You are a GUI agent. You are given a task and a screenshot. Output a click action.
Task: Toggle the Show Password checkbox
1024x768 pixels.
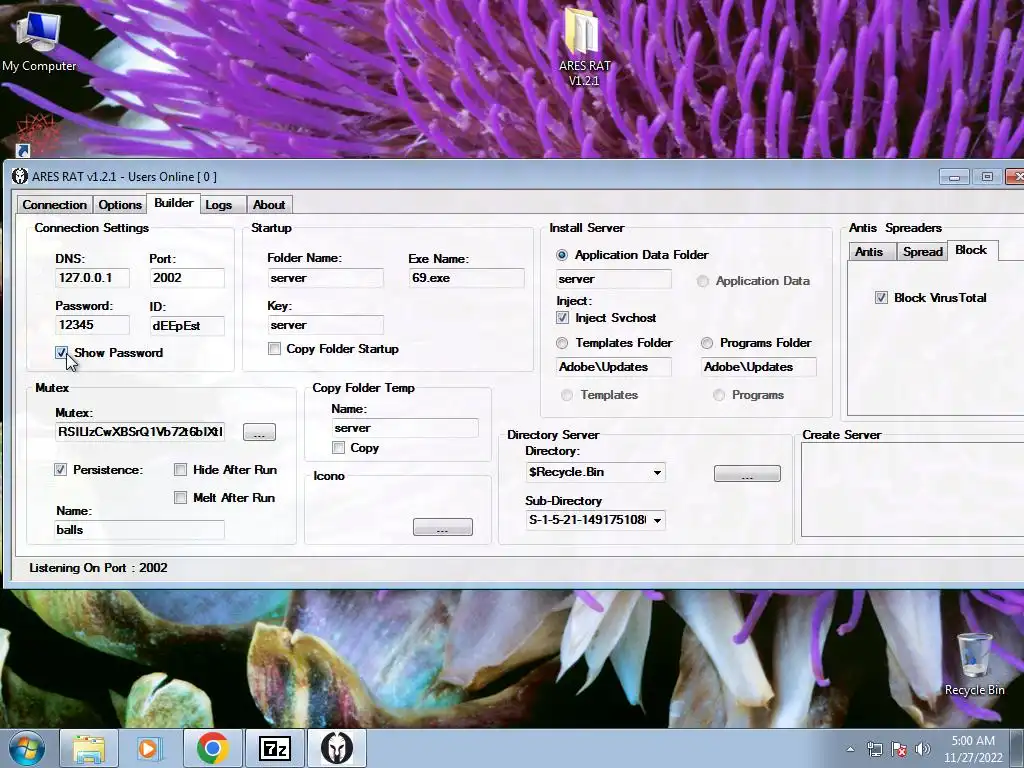click(61, 353)
